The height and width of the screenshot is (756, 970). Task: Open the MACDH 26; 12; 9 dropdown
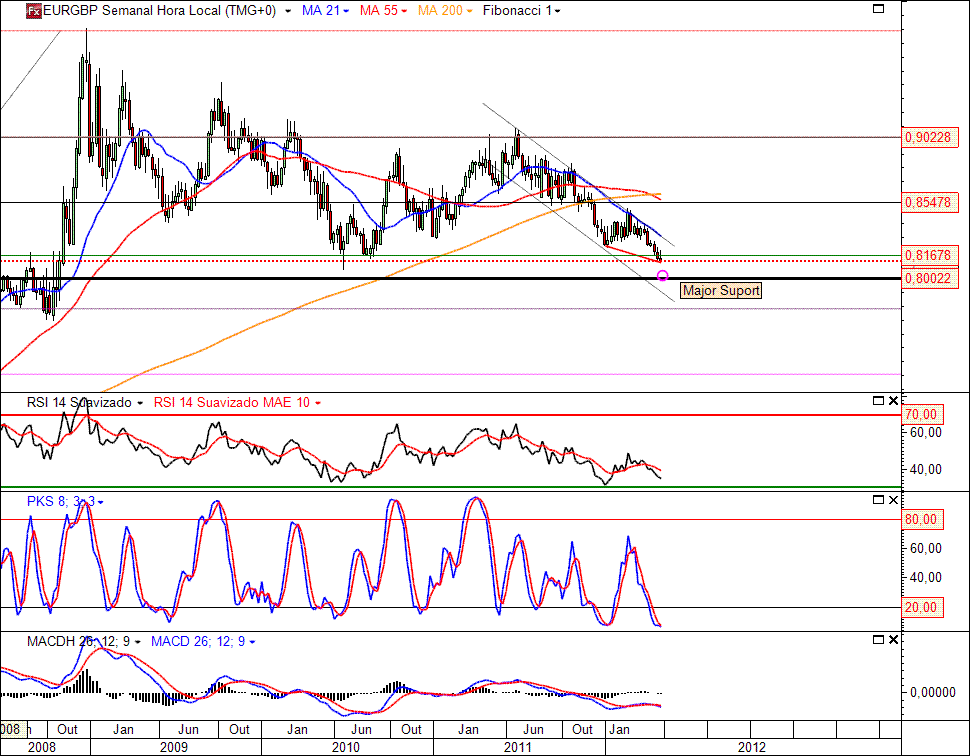[137, 642]
